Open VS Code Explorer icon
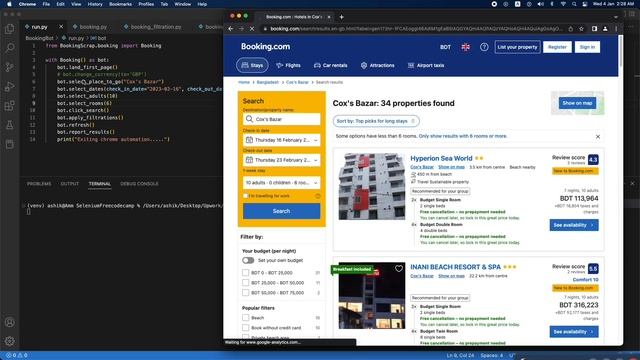640x360 pixels. click(x=9, y=29)
